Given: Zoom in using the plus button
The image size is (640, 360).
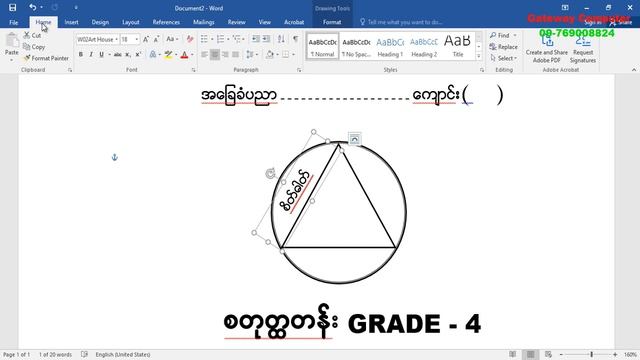Looking at the screenshot, I should tap(615, 355).
